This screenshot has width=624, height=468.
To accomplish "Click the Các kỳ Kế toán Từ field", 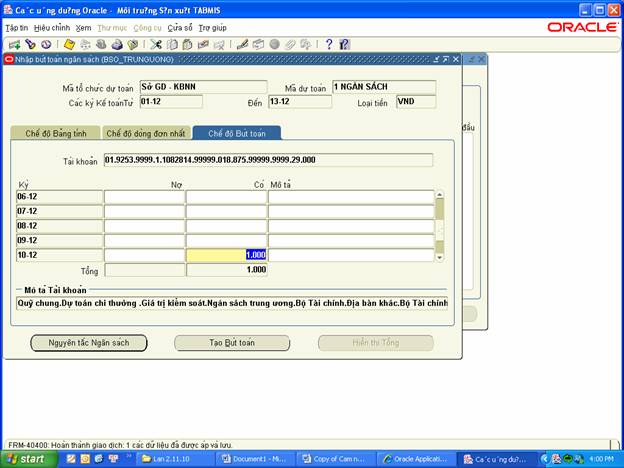I will pyautogui.click(x=171, y=102).
